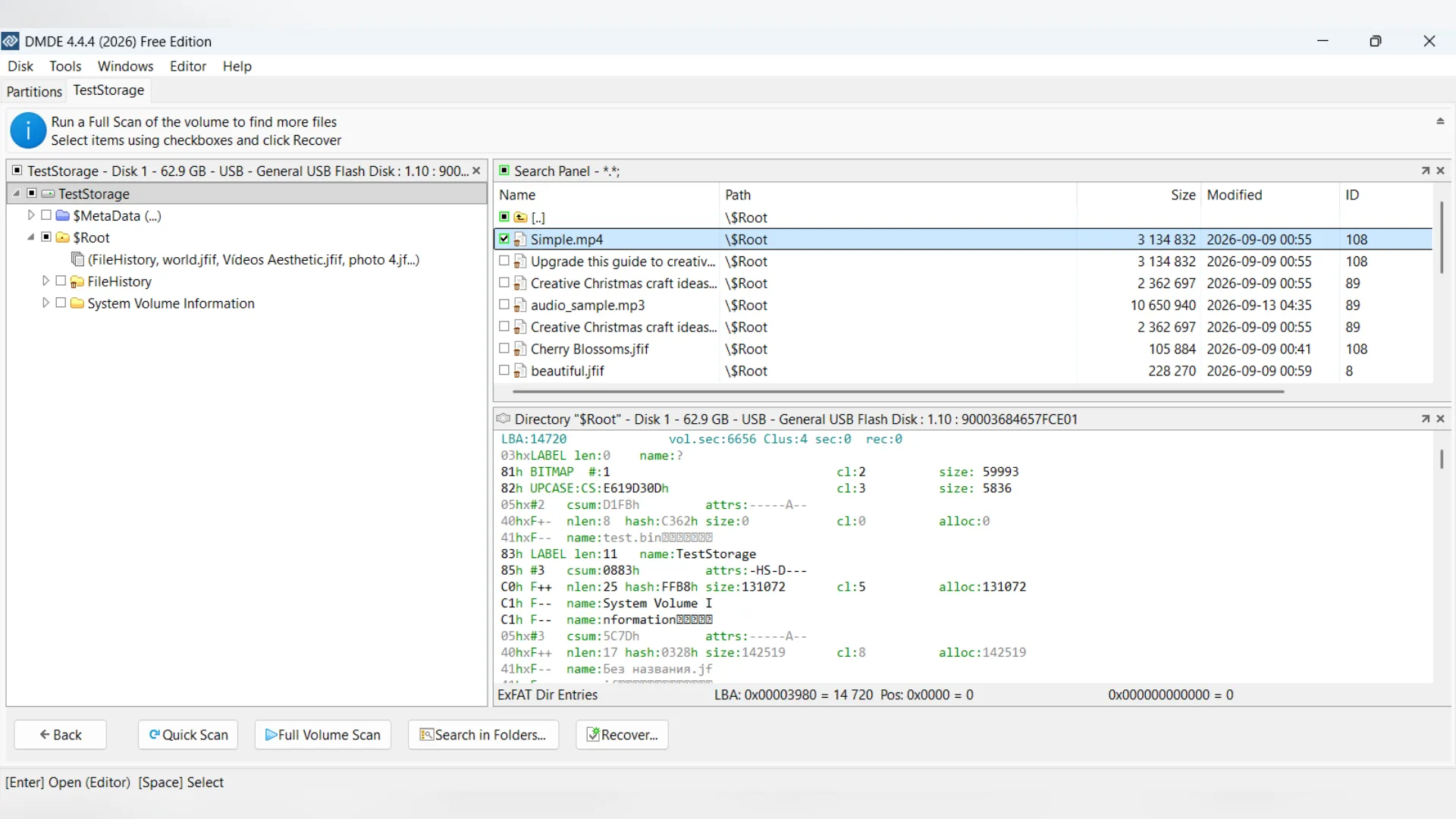Screen dimensions: 1456x819
Task: Close the Search Panel
Action: (x=1441, y=171)
